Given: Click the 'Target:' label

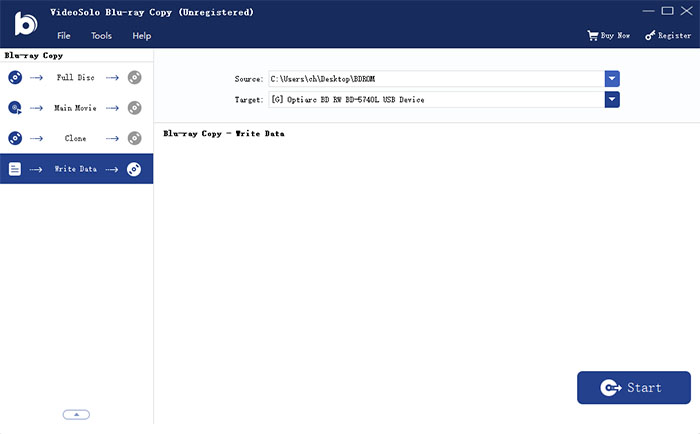Looking at the screenshot, I should click(249, 100).
